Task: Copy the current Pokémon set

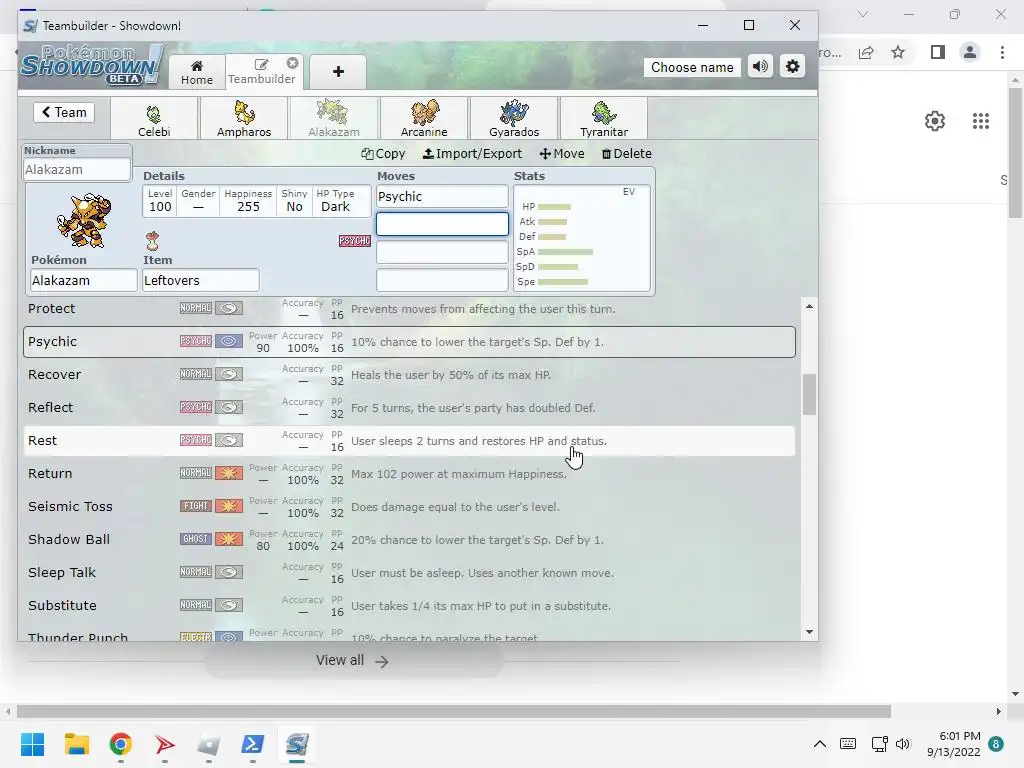Action: [383, 153]
